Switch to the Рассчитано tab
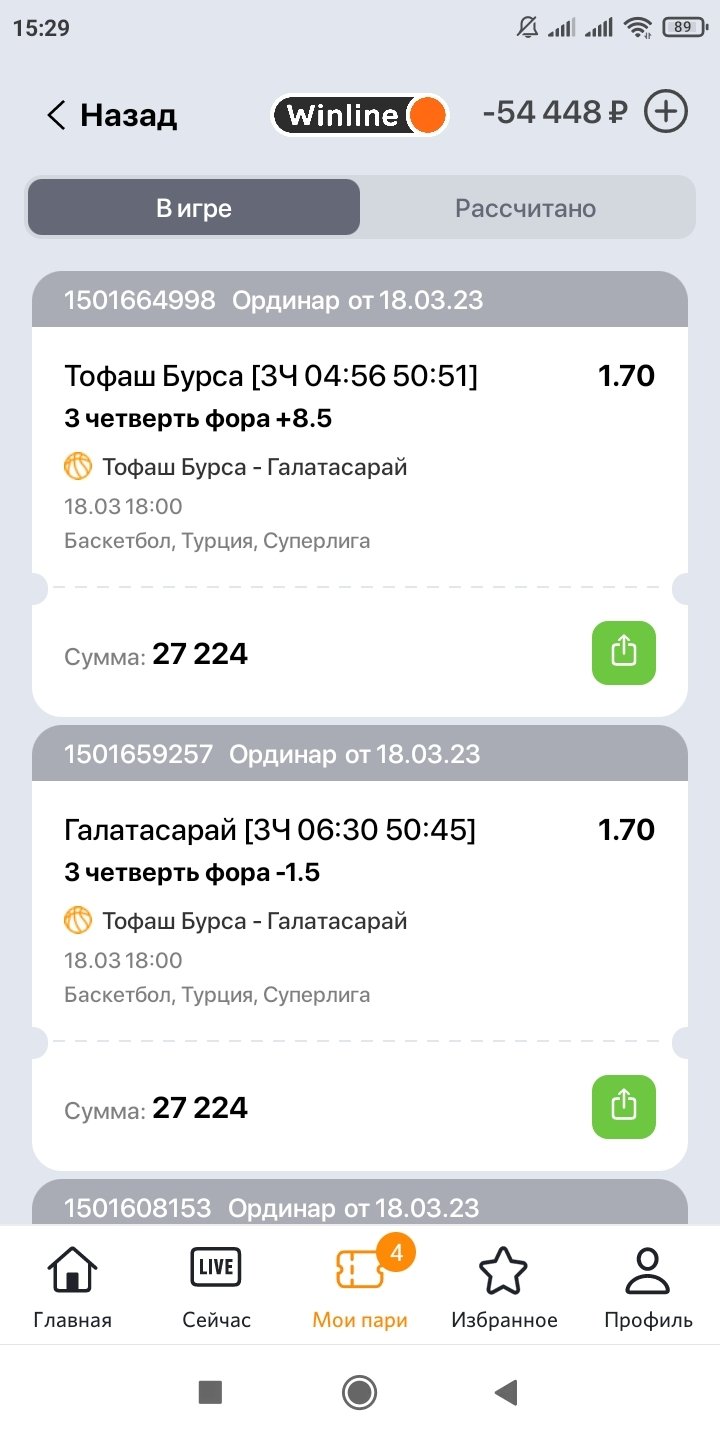Image resolution: width=720 pixels, height=1440 pixels. 525,208
